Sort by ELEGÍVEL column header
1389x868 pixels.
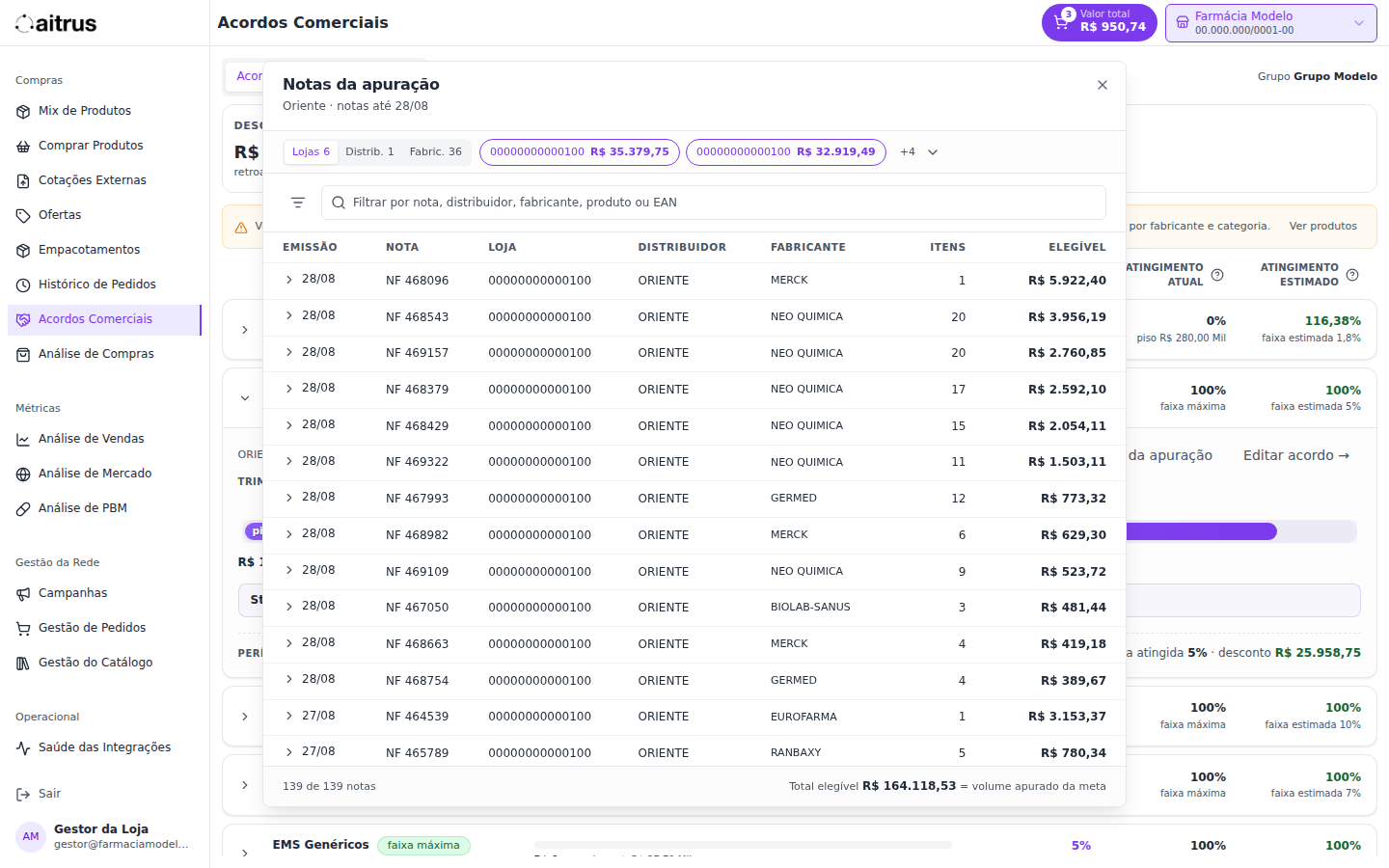pos(1077,247)
